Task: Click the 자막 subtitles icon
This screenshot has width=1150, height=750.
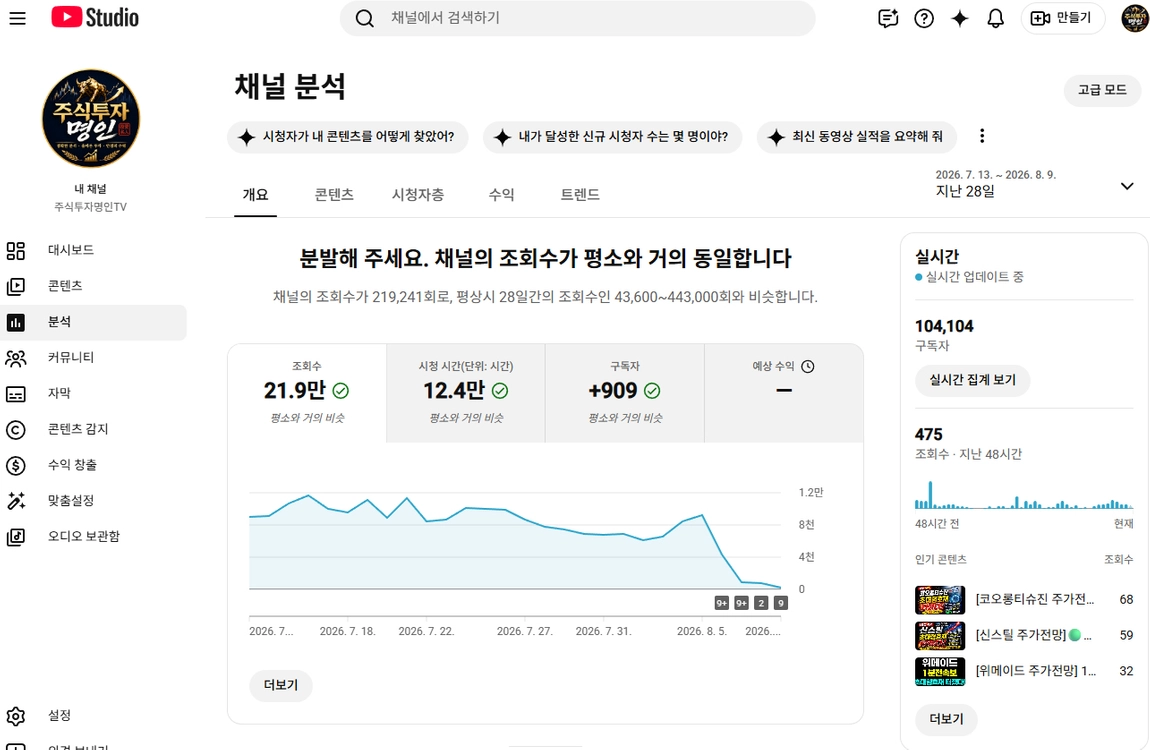Action: click(16, 394)
